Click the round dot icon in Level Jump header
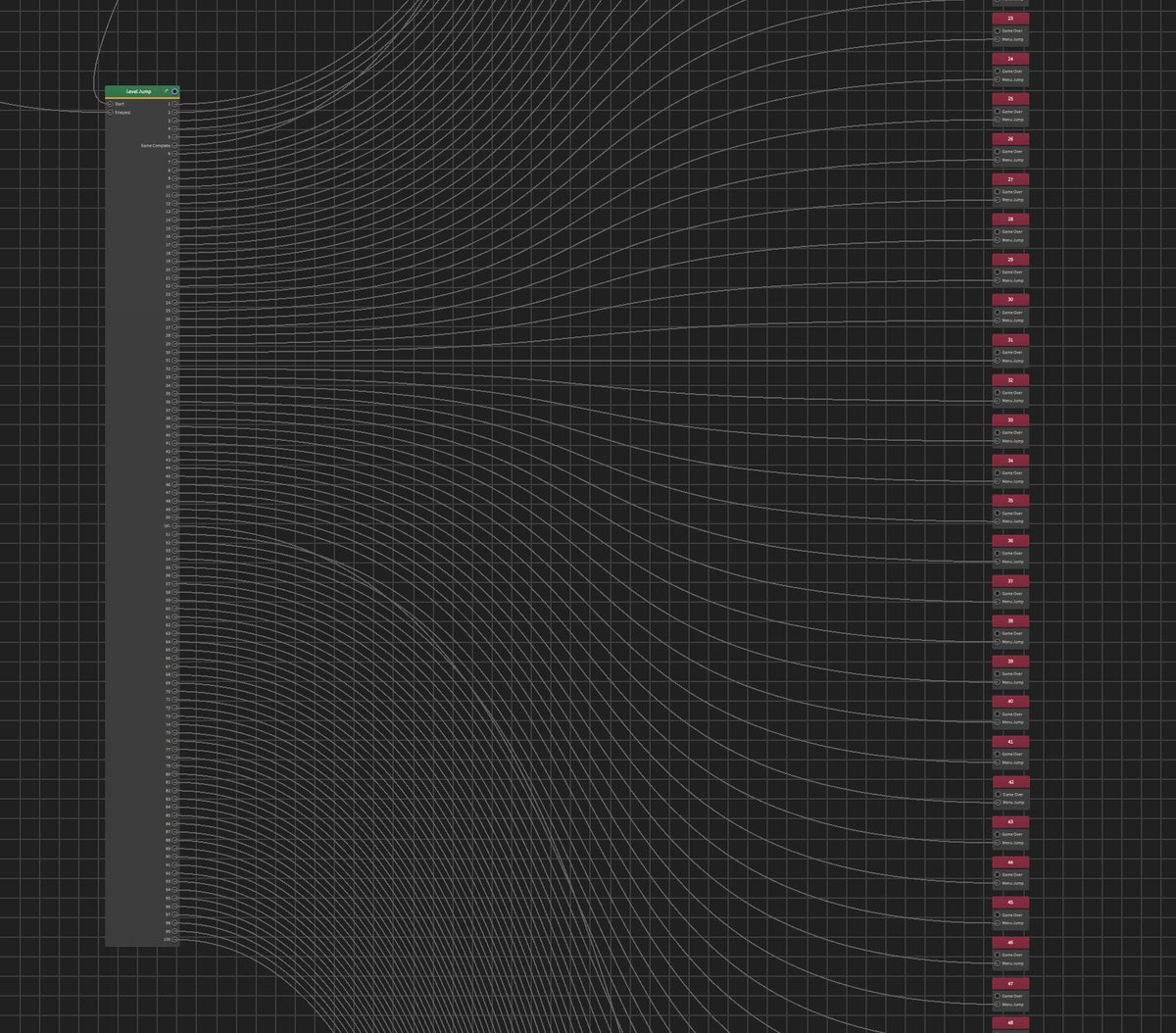 pyautogui.click(x=174, y=91)
